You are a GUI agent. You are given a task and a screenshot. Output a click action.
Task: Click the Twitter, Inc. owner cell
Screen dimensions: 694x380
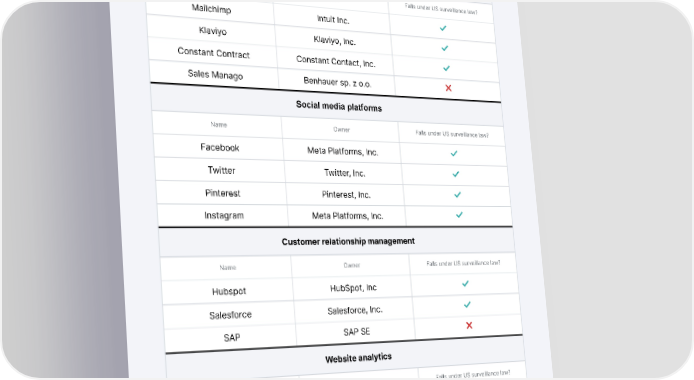pyautogui.click(x=345, y=173)
